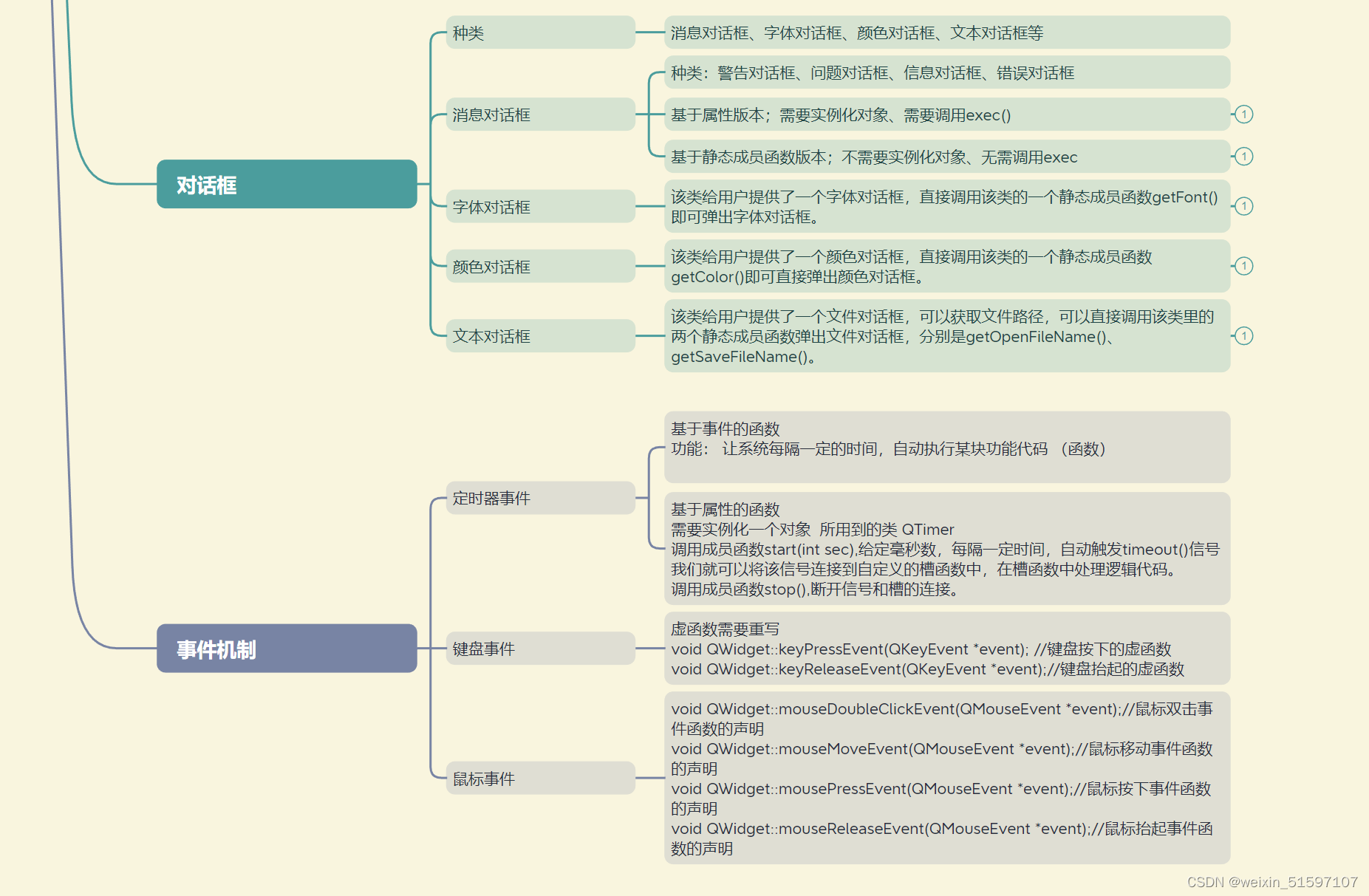Click the 基于属性的函数 QTimer node
The width and height of the screenshot is (1369, 896).
(x=947, y=549)
